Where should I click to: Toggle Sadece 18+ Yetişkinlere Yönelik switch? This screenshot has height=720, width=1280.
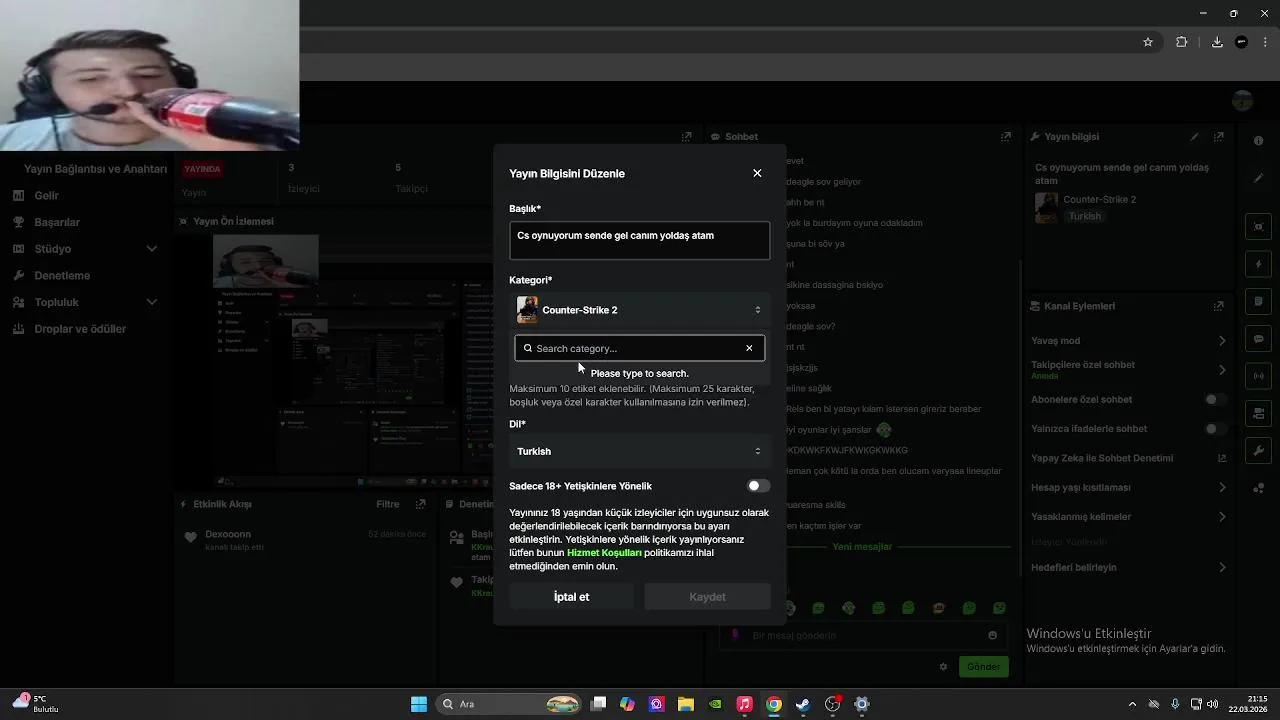pos(759,486)
